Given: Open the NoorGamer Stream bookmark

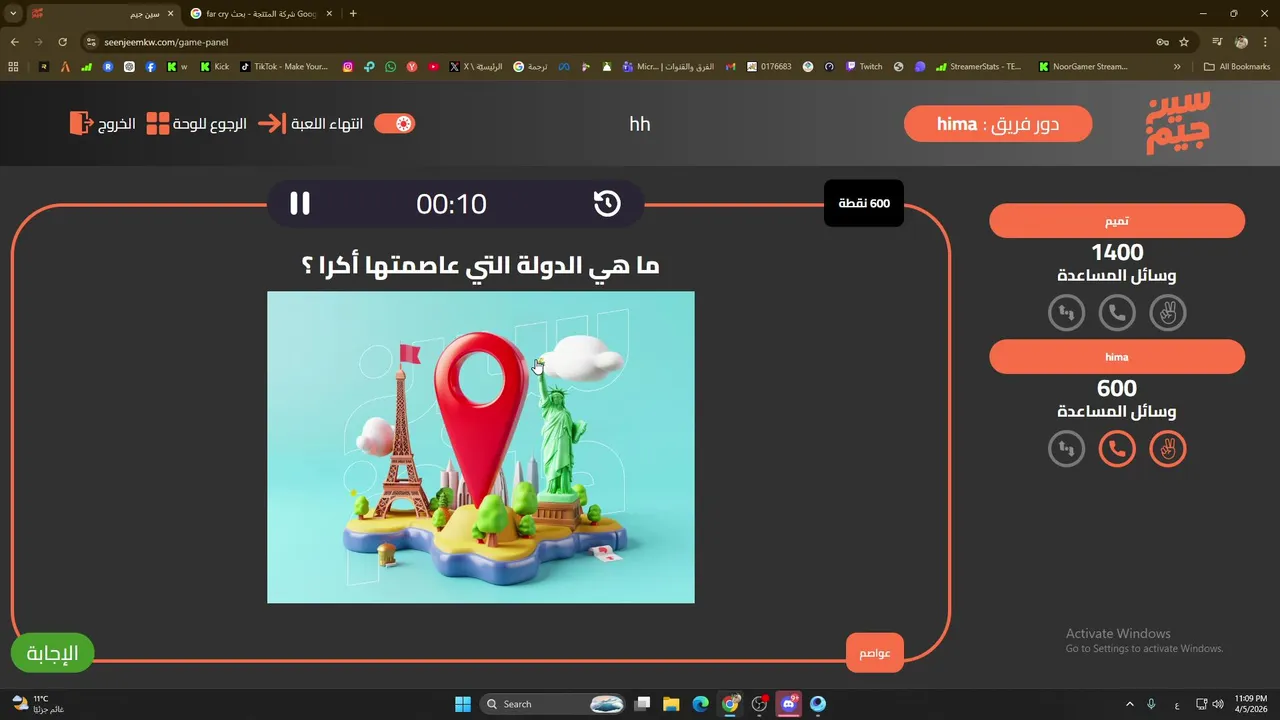Looking at the screenshot, I should [1084, 67].
